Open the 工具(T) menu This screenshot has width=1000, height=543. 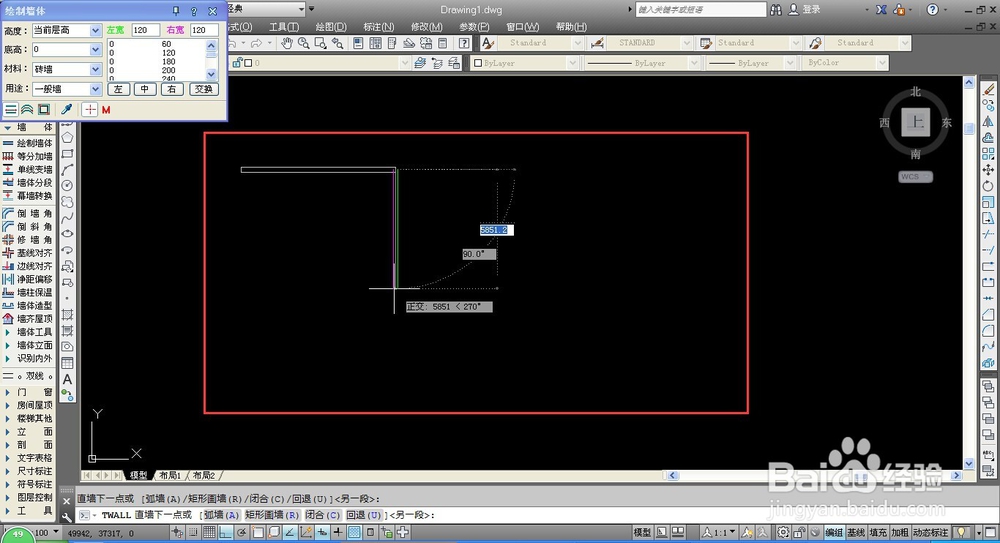(x=283, y=27)
